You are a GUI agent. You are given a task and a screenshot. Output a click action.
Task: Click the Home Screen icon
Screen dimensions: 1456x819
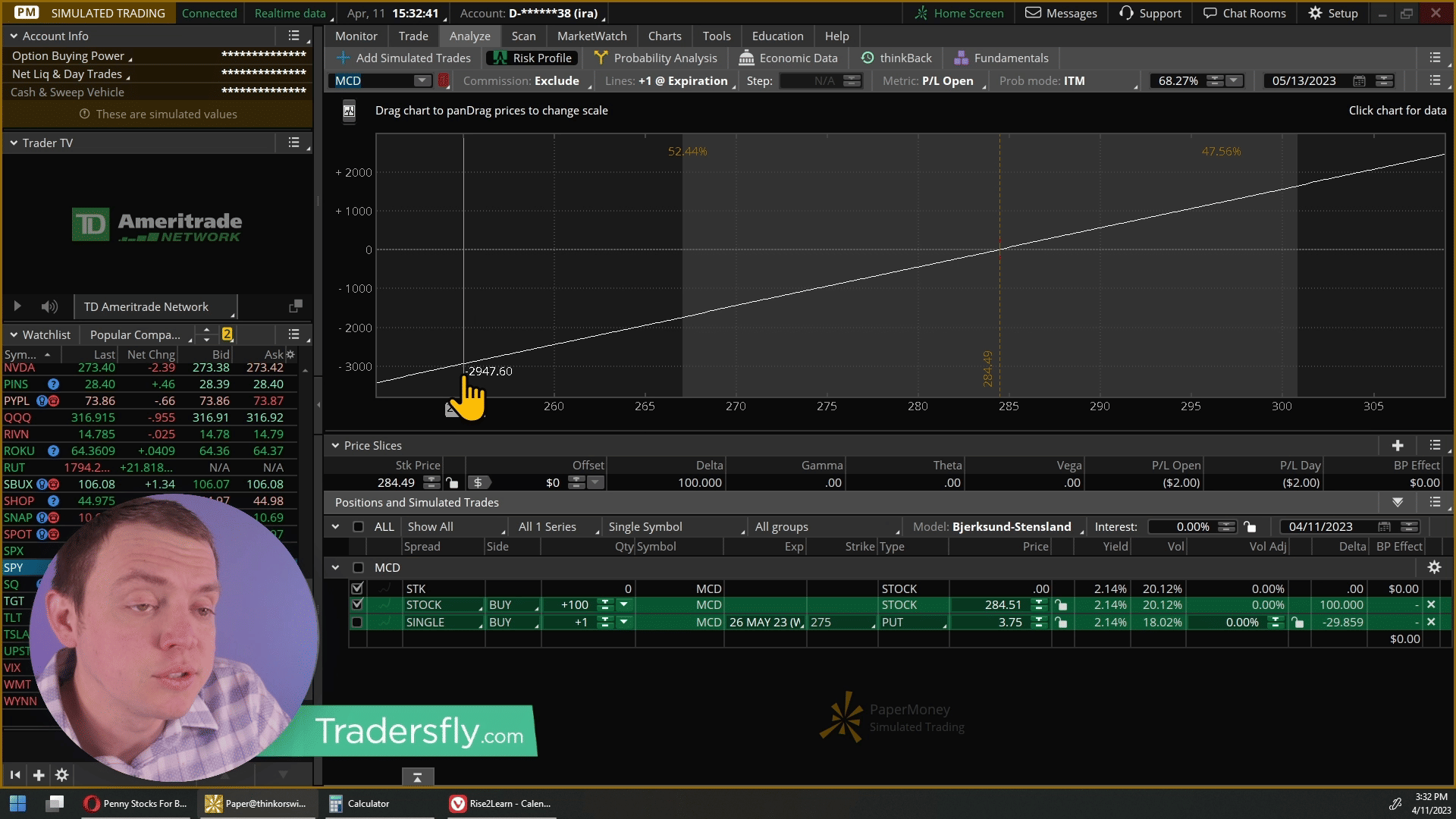pyautogui.click(x=921, y=13)
